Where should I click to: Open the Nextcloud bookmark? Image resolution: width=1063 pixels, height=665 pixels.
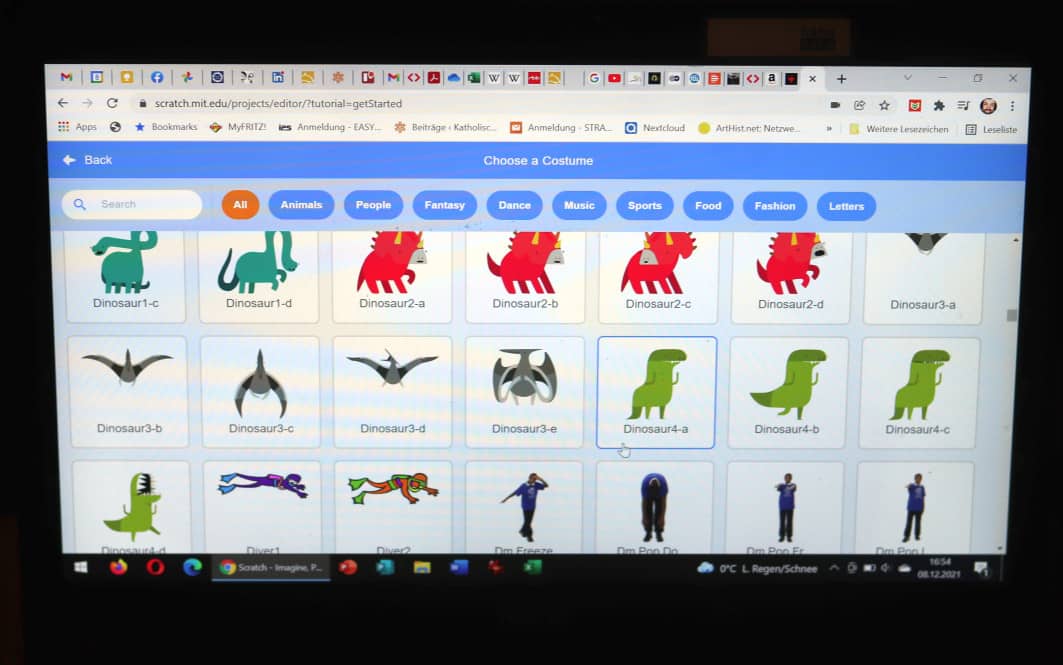tap(655, 127)
